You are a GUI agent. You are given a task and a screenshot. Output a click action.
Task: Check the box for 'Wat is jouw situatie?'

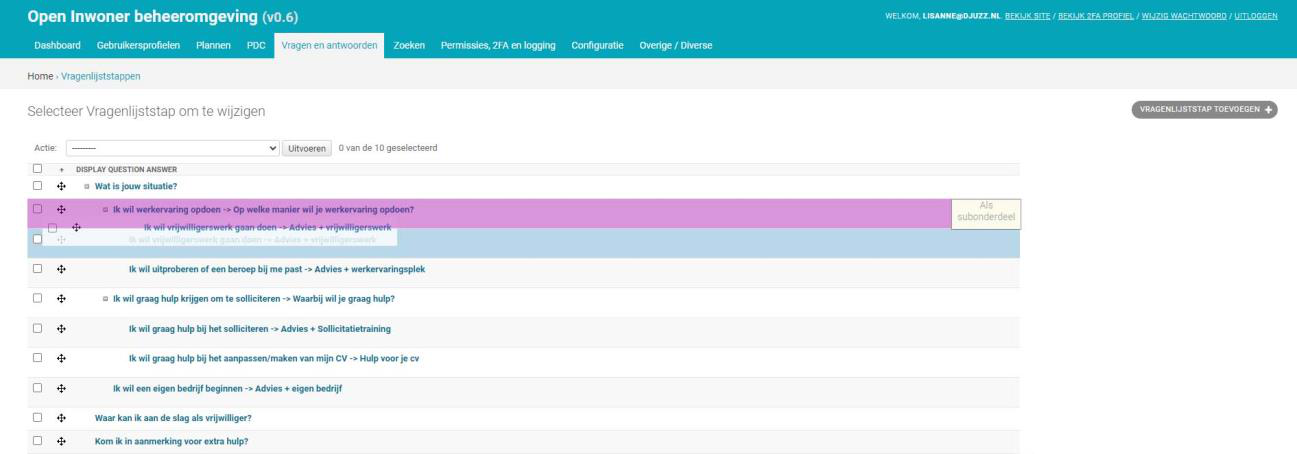point(37,186)
